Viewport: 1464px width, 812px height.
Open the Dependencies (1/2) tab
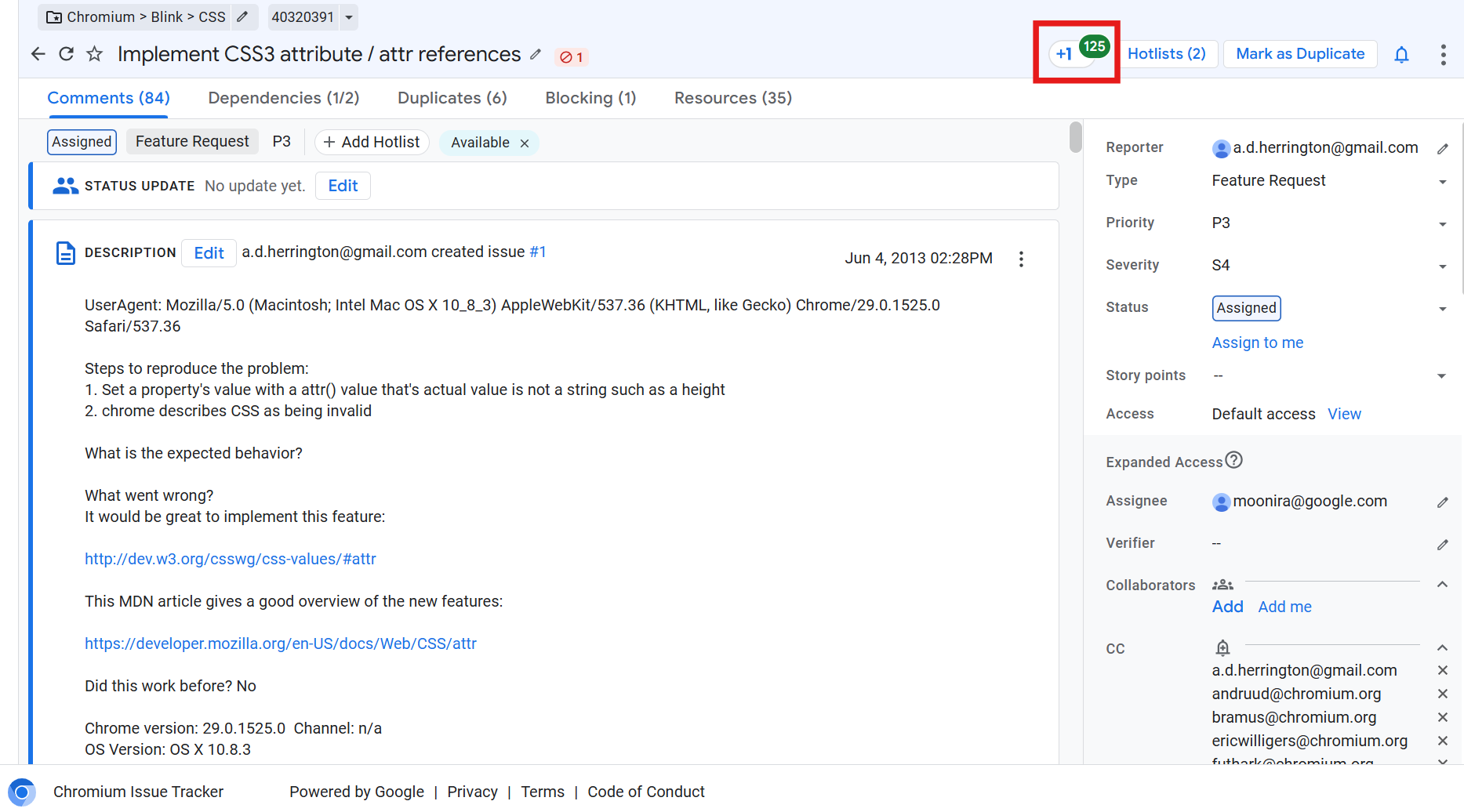pos(284,97)
